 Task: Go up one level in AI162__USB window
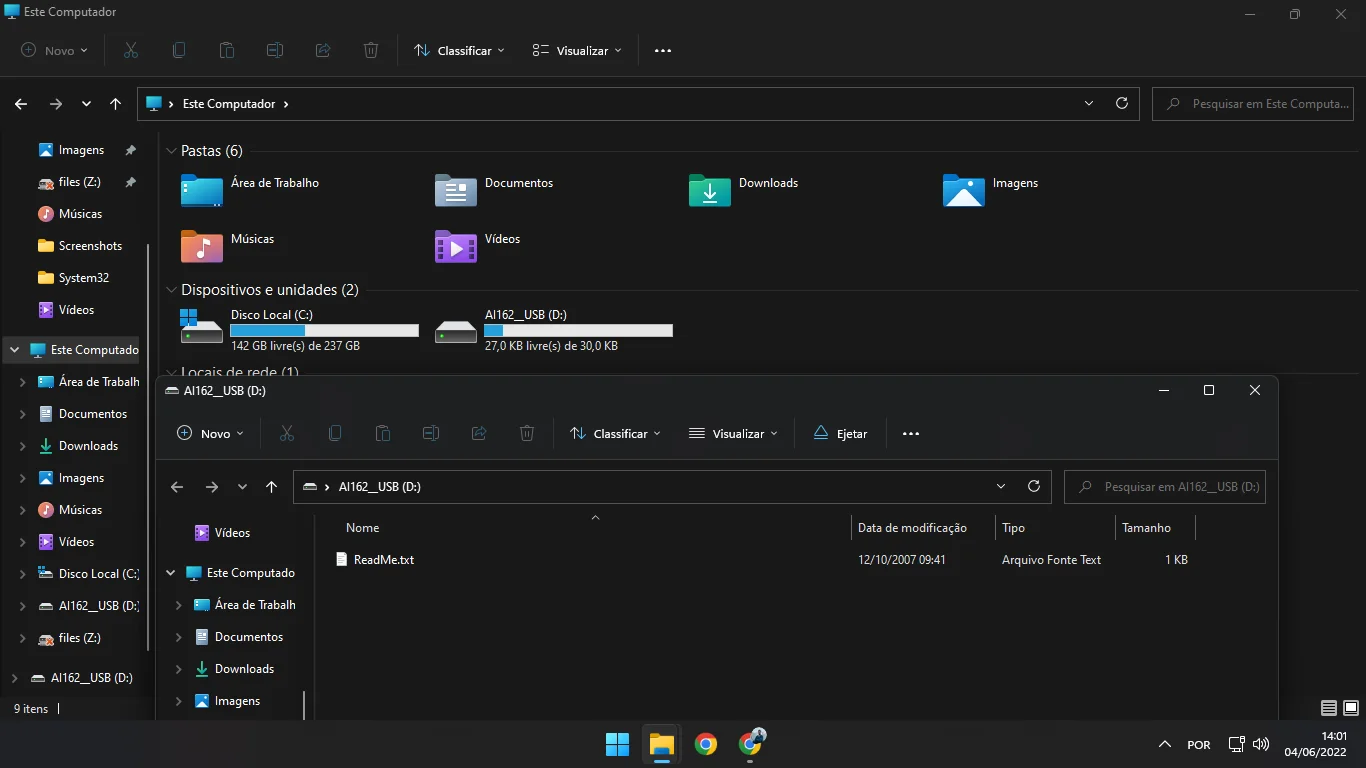(271, 487)
